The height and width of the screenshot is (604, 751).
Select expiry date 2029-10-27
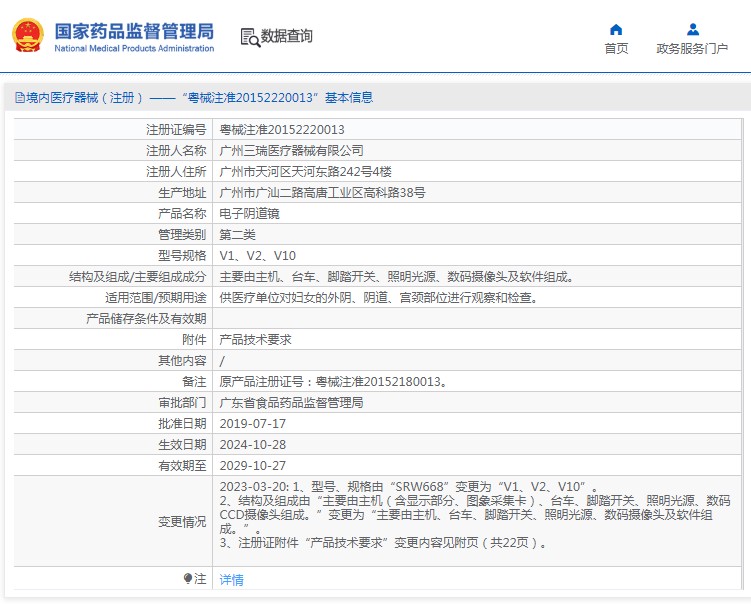pos(252,466)
